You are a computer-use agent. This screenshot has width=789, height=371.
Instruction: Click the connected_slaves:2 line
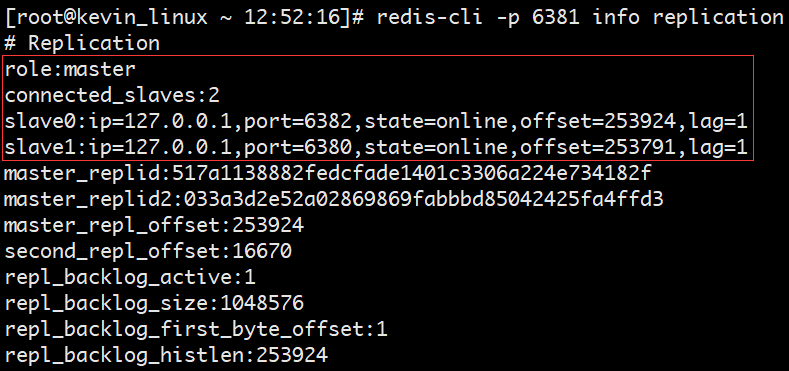pyautogui.click(x=112, y=96)
